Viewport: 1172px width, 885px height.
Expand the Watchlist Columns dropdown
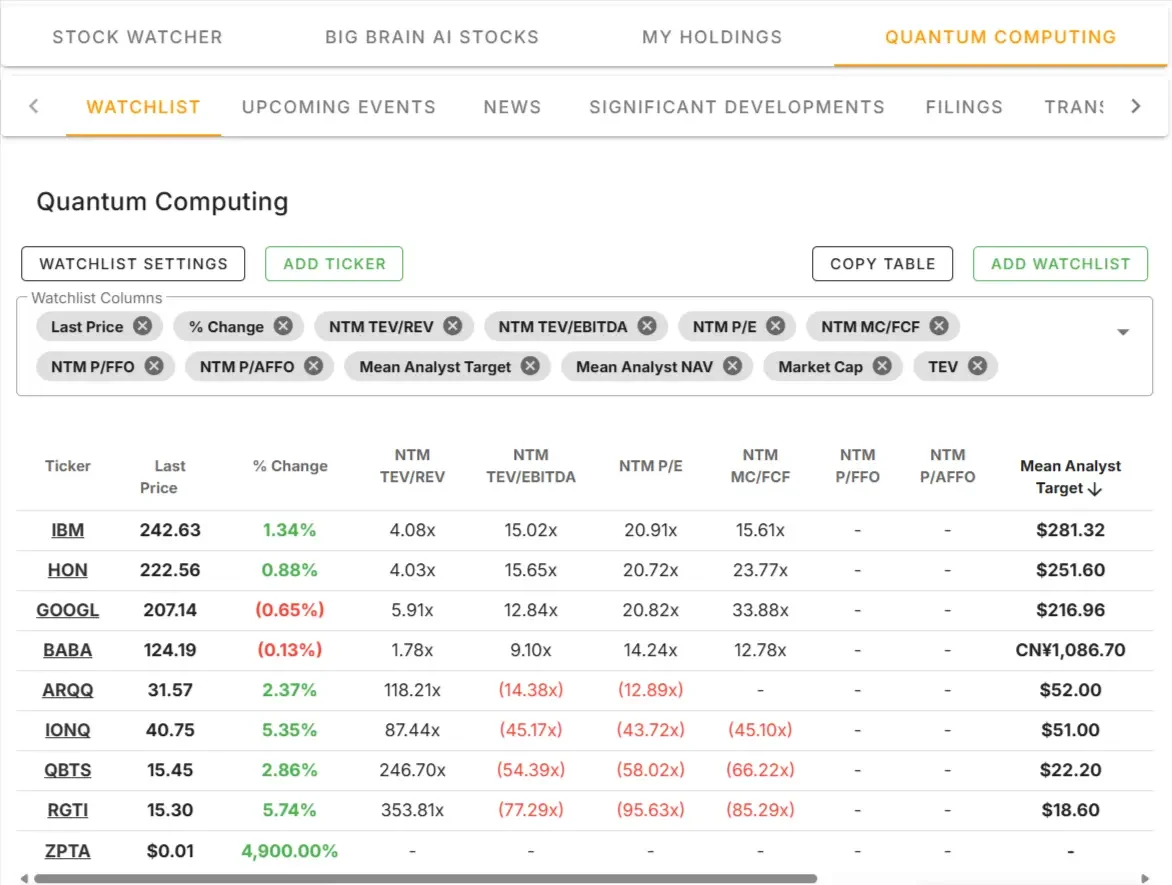[x=1123, y=332]
